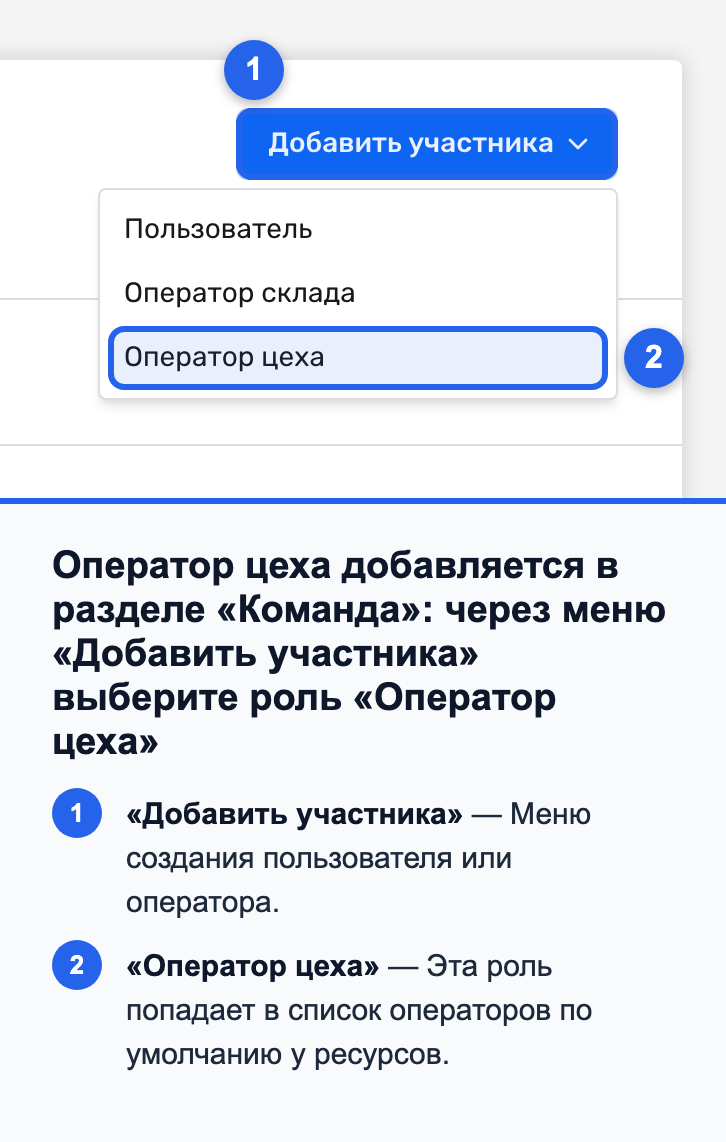Click the empty white card area left of menu

[x=49, y=182]
